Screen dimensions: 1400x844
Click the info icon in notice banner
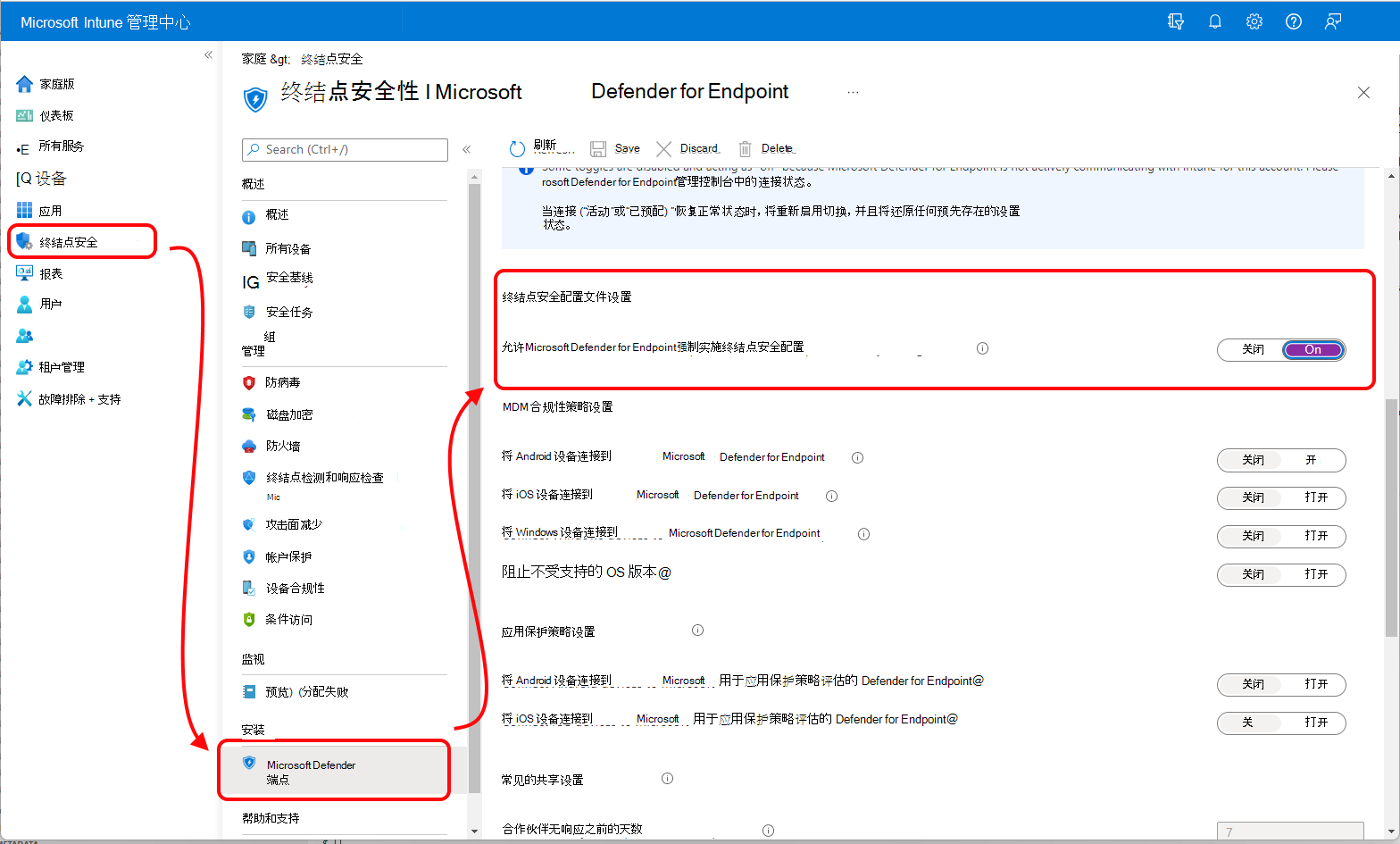(526, 168)
